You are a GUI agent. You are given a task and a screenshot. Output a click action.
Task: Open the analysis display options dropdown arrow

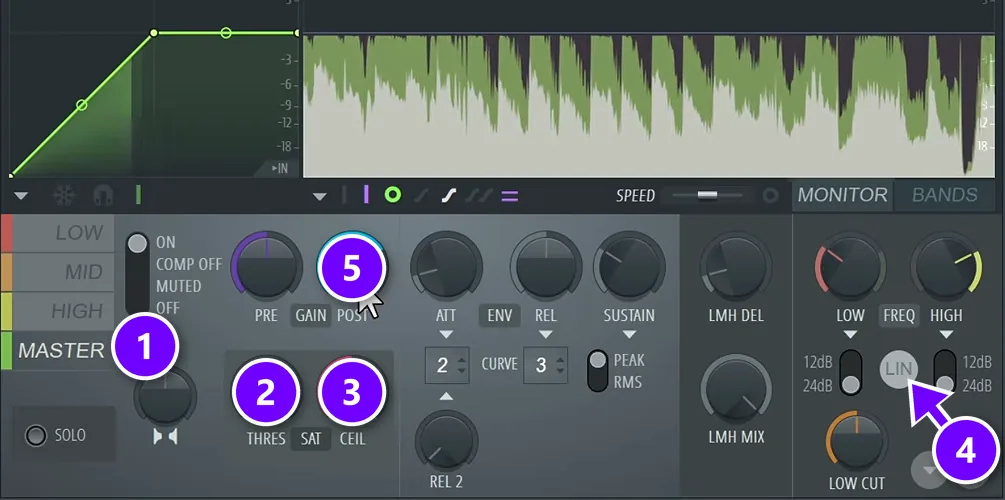click(320, 196)
